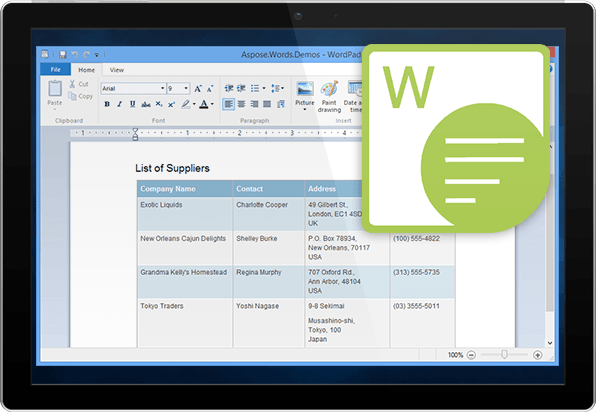Image resolution: width=596 pixels, height=412 pixels.
Task: Open the File menu tab
Action: tap(55, 70)
